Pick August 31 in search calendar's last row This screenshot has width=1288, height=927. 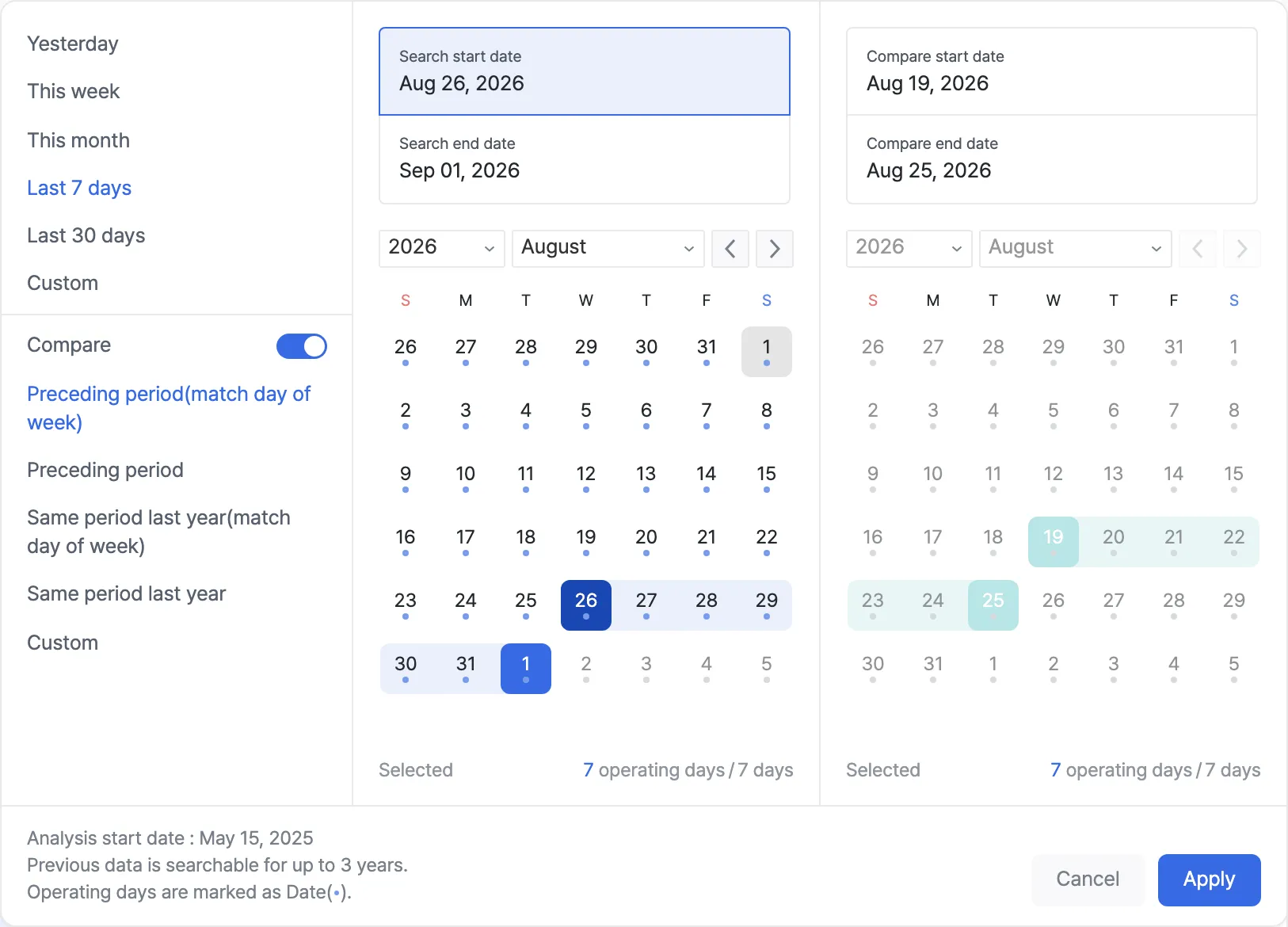click(466, 669)
